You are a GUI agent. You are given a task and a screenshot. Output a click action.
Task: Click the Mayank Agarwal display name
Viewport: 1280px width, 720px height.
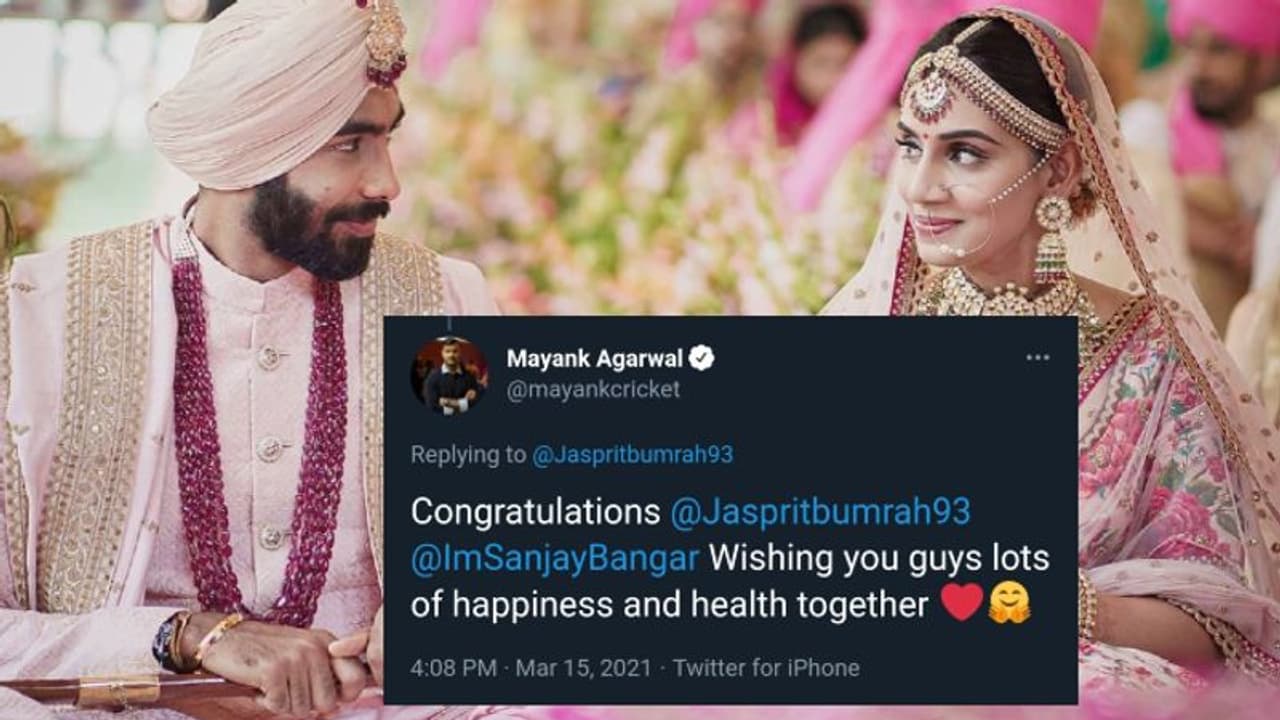coord(595,359)
